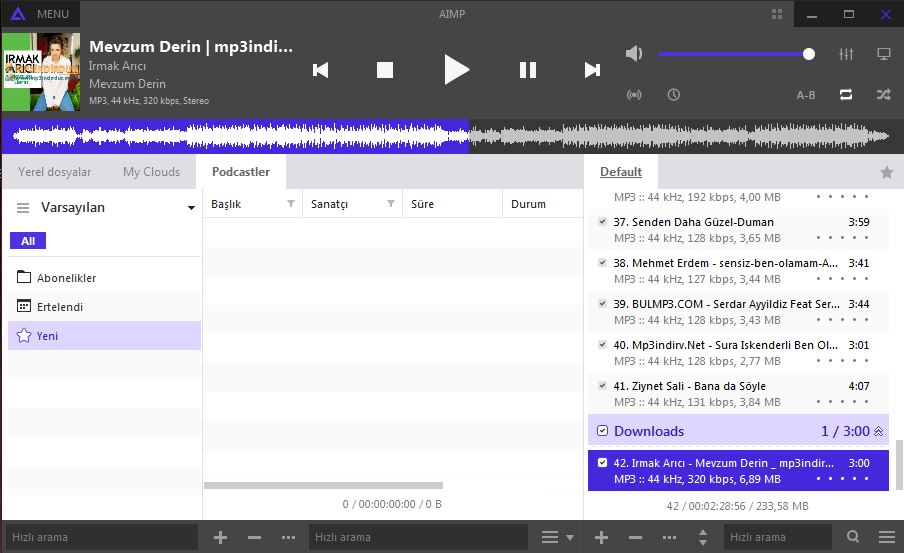This screenshot has width=904, height=553.
Task: Mute audio via the speaker icon
Action: [x=634, y=54]
